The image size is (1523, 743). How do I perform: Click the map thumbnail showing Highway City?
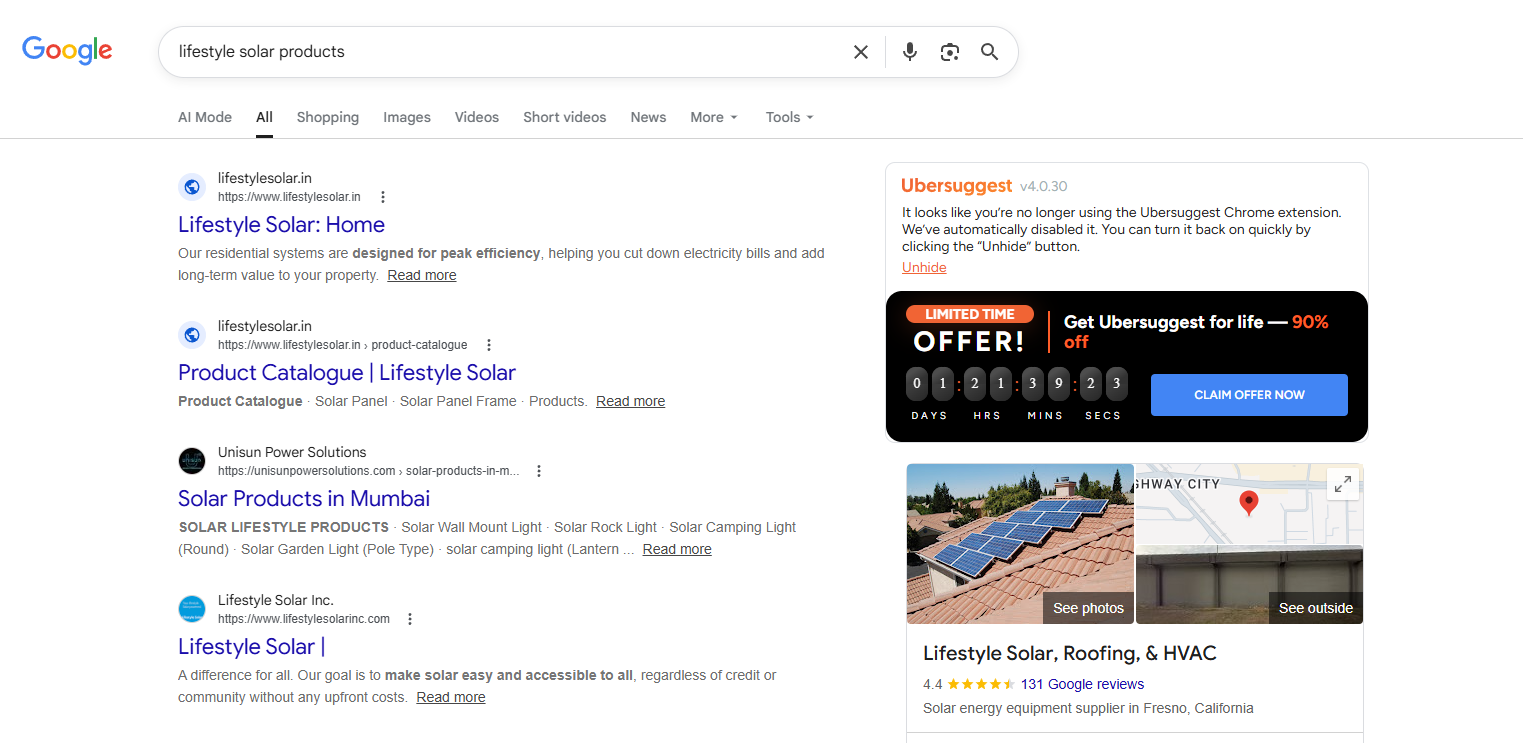click(1250, 504)
